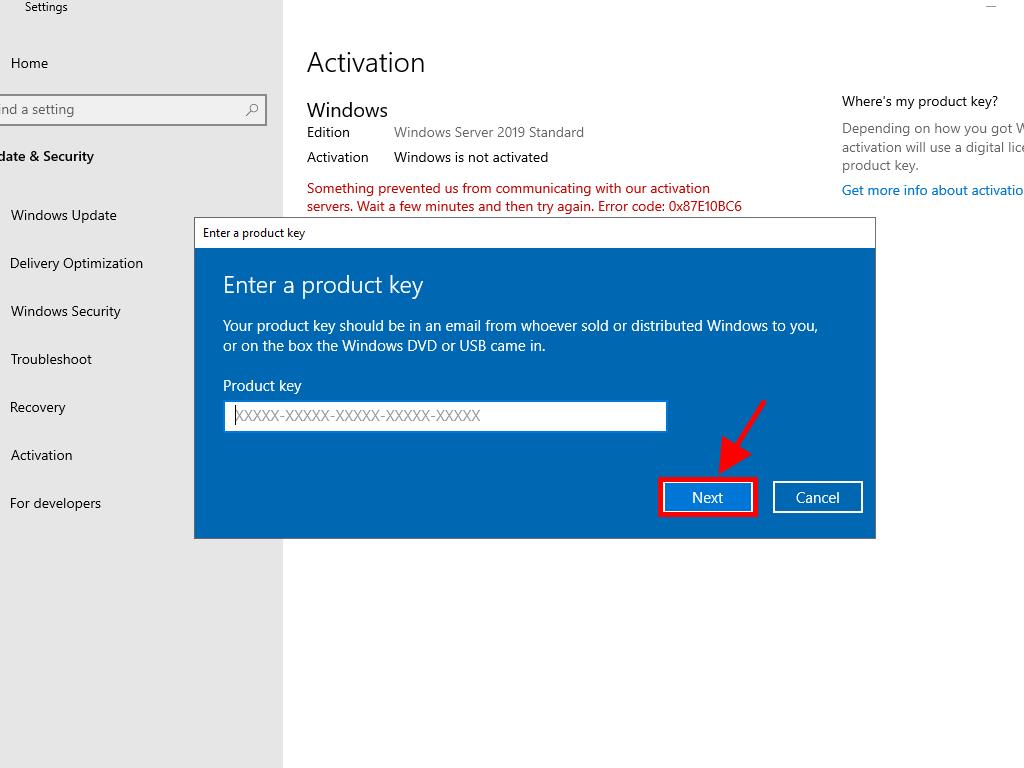1024x768 pixels.
Task: Select Activation in the sidebar
Action: 41,455
